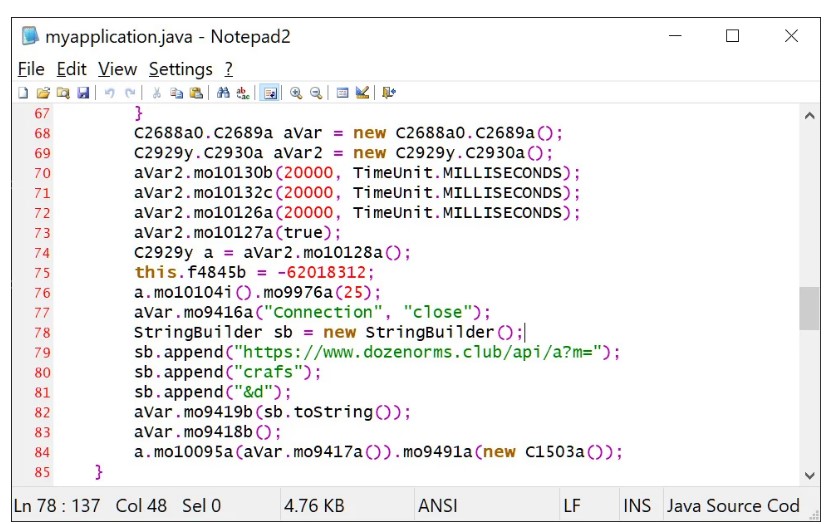
Task: Zoom out with the magnifier minus icon
Action: tap(316, 93)
